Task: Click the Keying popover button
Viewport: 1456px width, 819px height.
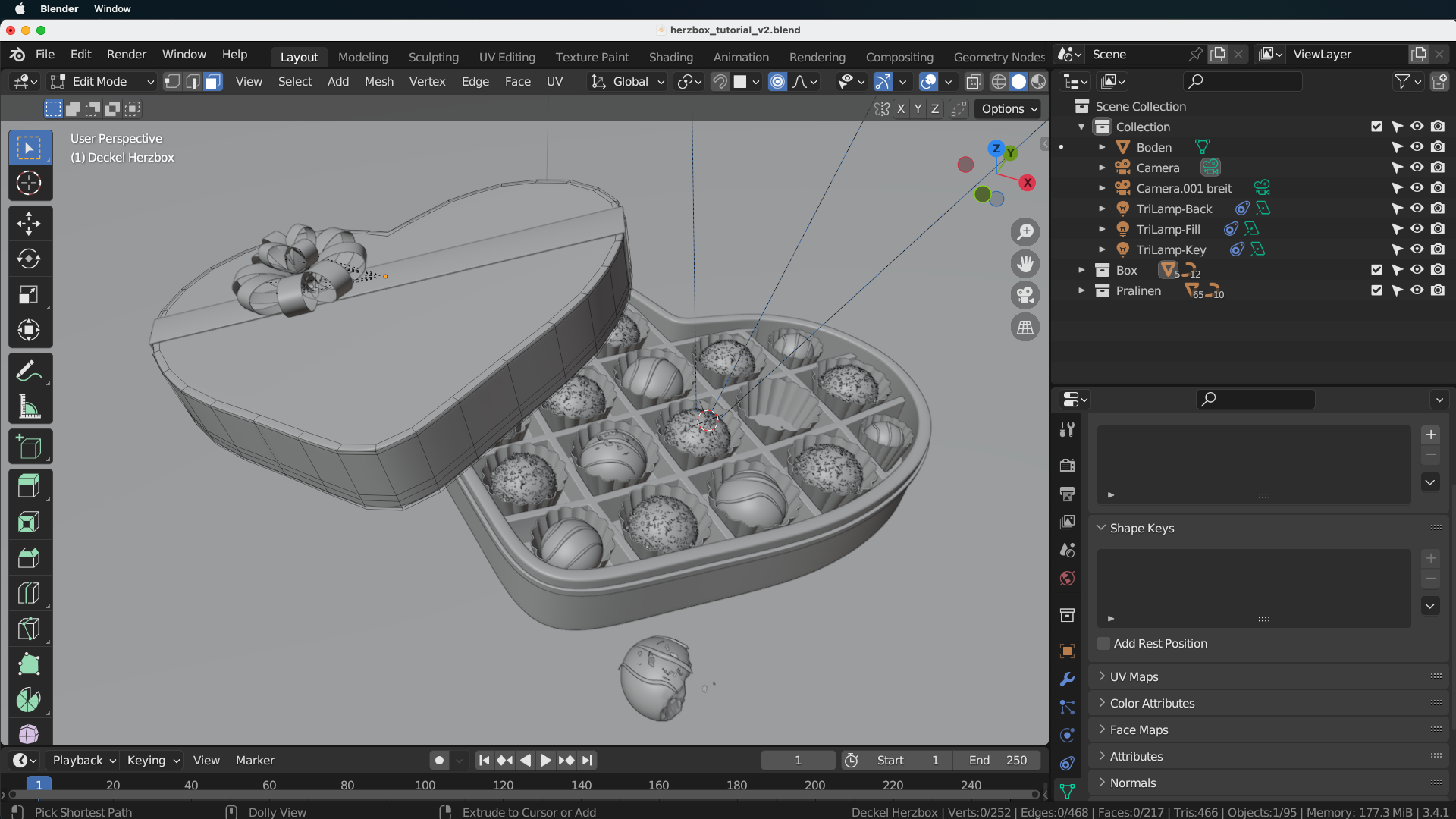Action: pyautogui.click(x=153, y=760)
